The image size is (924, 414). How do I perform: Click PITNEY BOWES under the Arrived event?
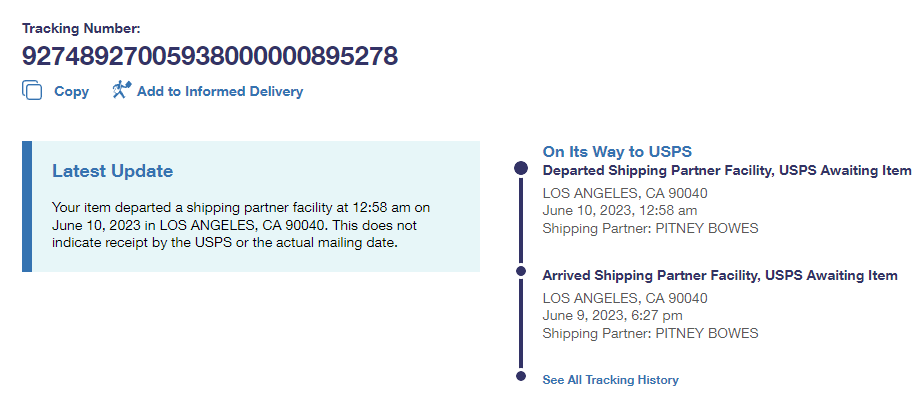point(706,333)
